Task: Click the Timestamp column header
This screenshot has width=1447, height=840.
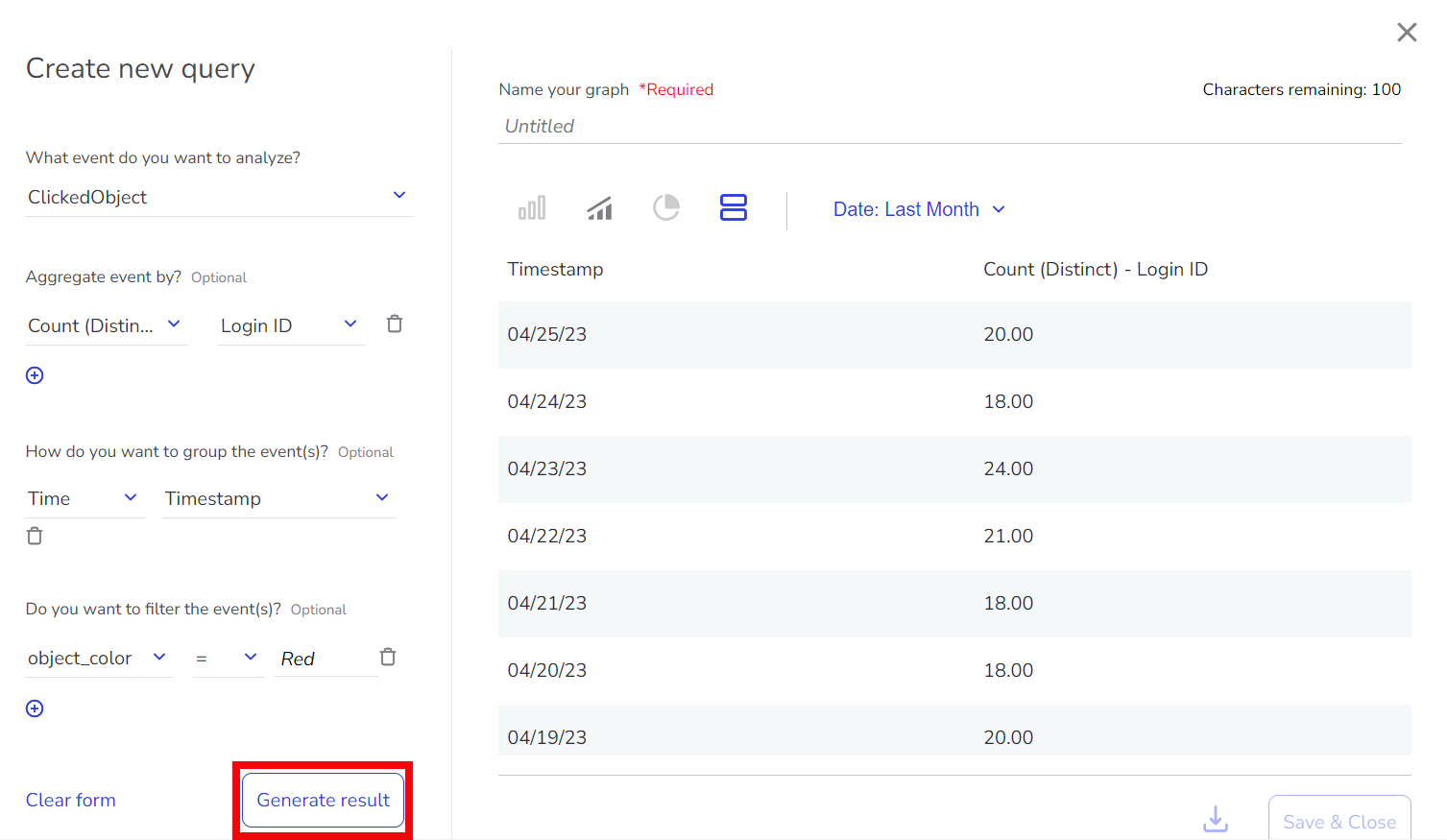Action: (556, 269)
